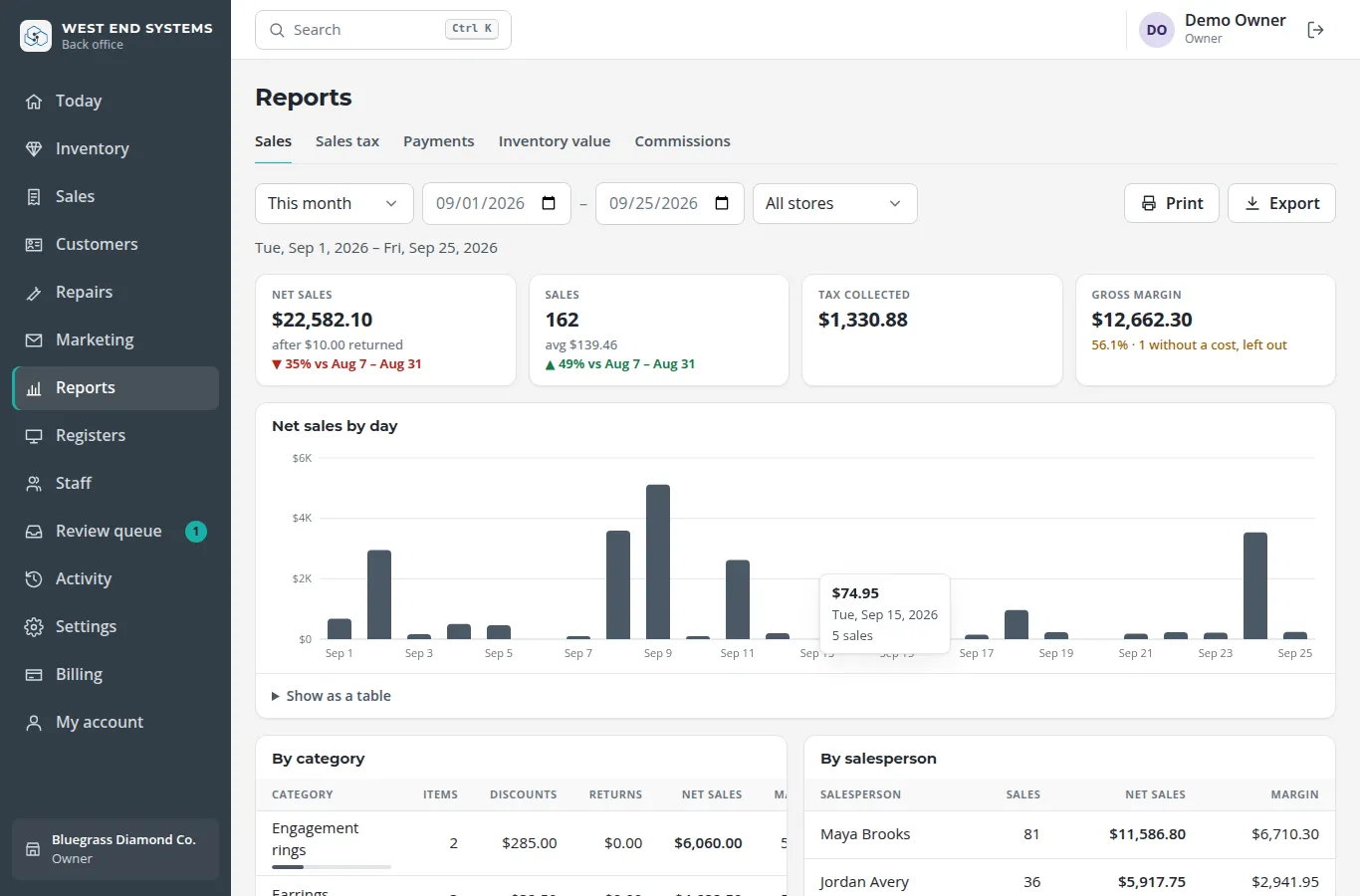This screenshot has height=896, width=1360.
Task: Open the All stores dropdown
Action: tap(835, 203)
